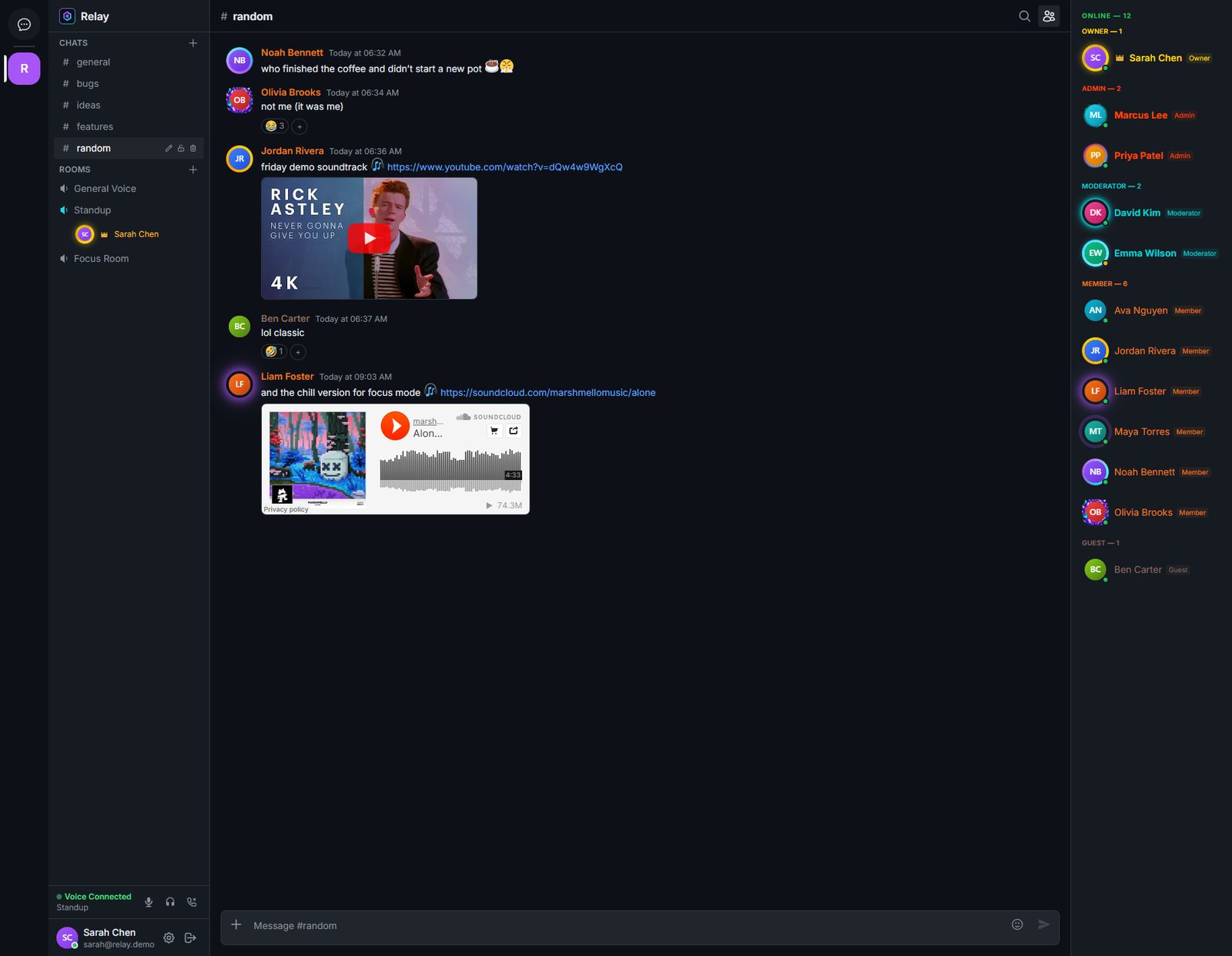Select the purple R workspace icon
The width and height of the screenshot is (1232, 956).
tap(24, 69)
